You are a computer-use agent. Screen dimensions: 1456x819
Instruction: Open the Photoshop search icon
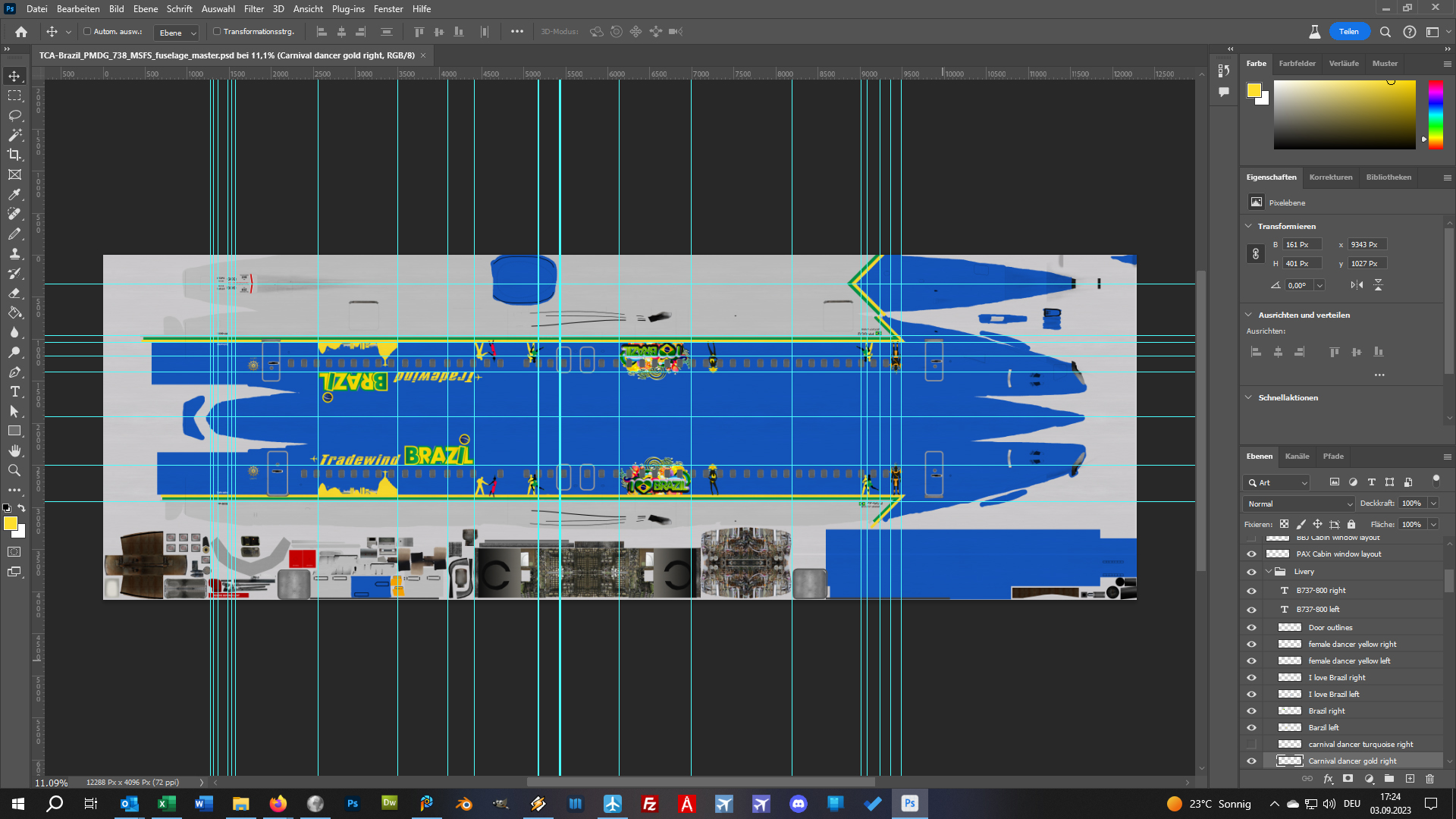pyautogui.click(x=1385, y=32)
